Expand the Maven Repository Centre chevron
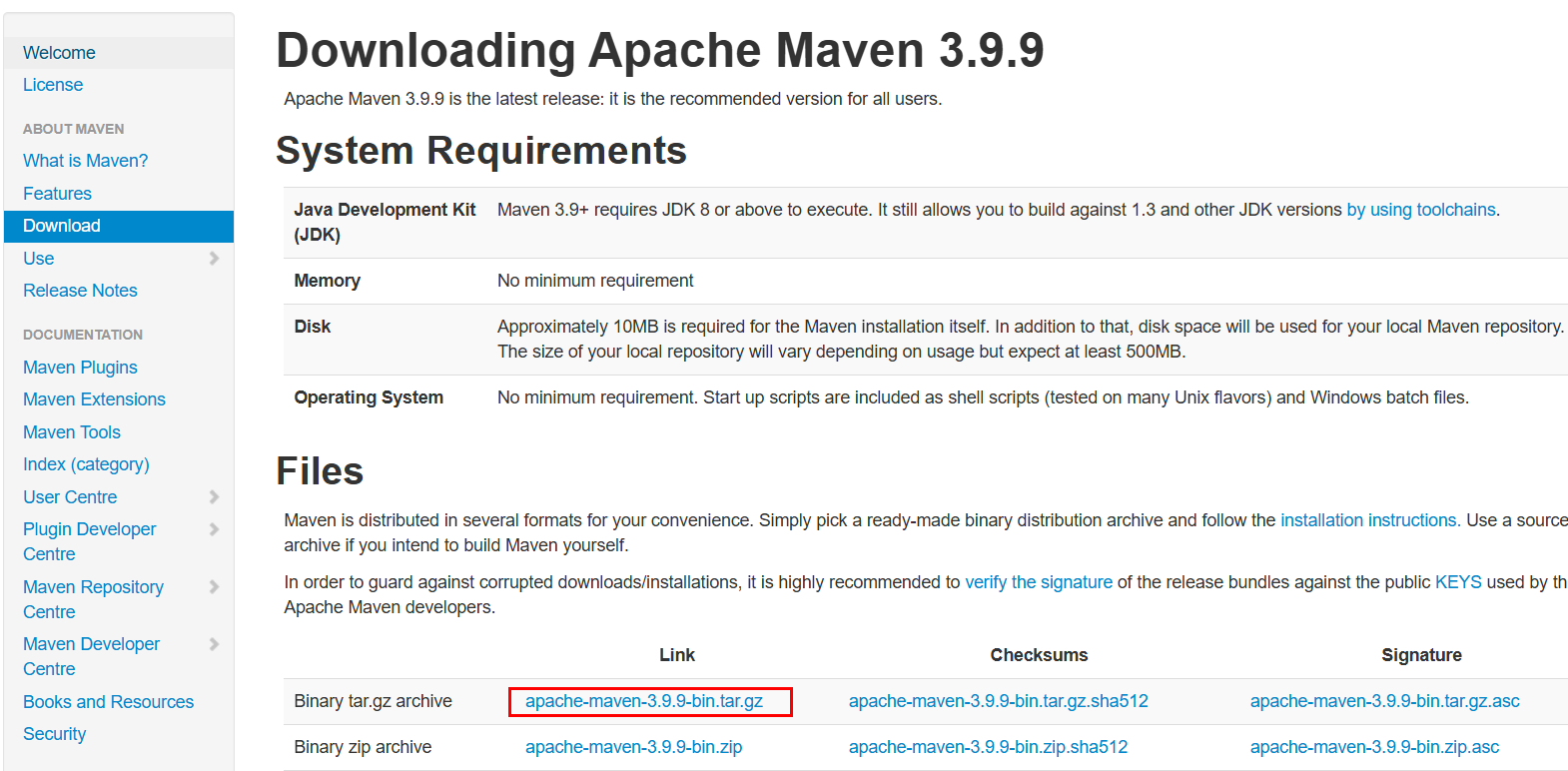1568x771 pixels. [214, 587]
